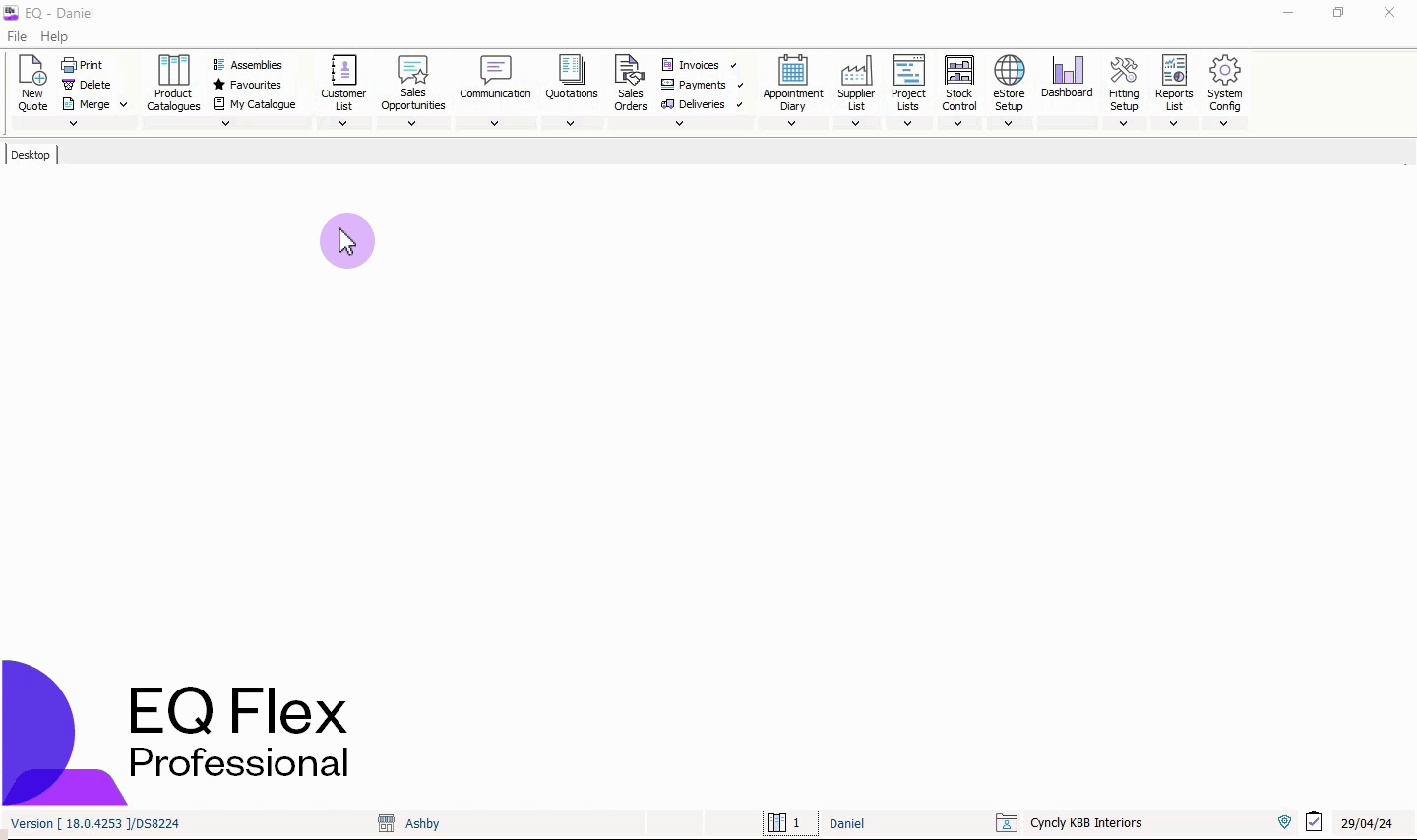Expand the chevron below Appointment Diary
This screenshot has width=1417, height=840.
pos(792,123)
